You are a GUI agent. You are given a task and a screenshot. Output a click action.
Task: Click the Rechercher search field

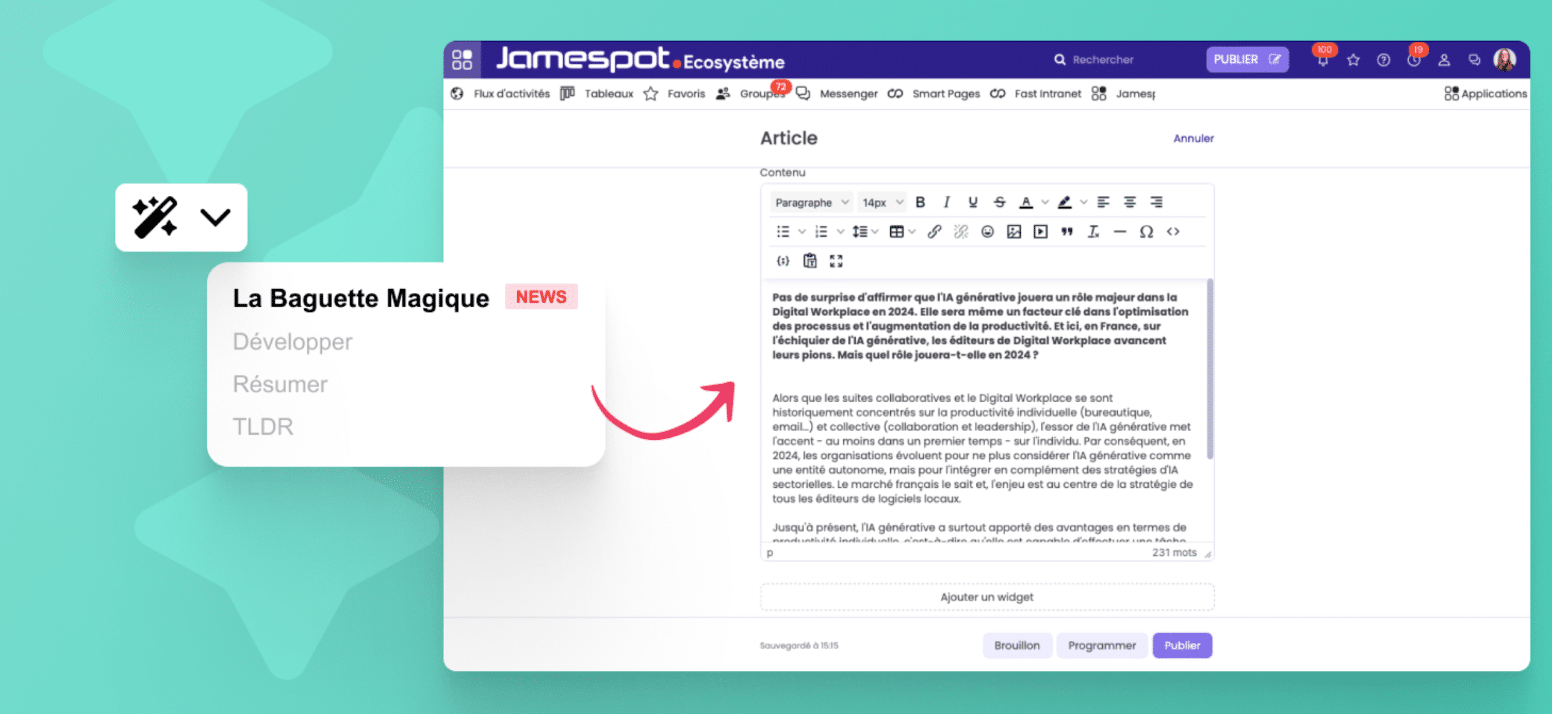[1102, 60]
